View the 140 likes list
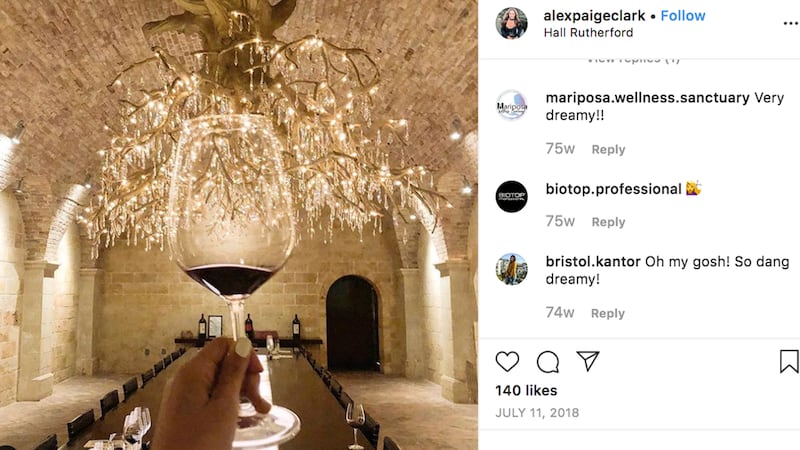Screen dimensions: 800x450 pos(526,390)
